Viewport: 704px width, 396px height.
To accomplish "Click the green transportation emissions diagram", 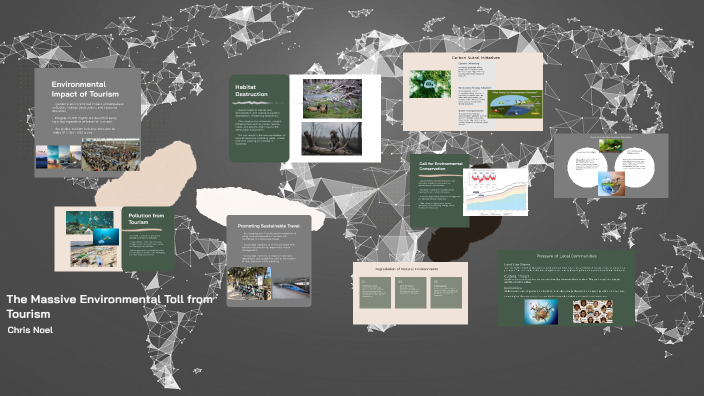I will [x=515, y=104].
